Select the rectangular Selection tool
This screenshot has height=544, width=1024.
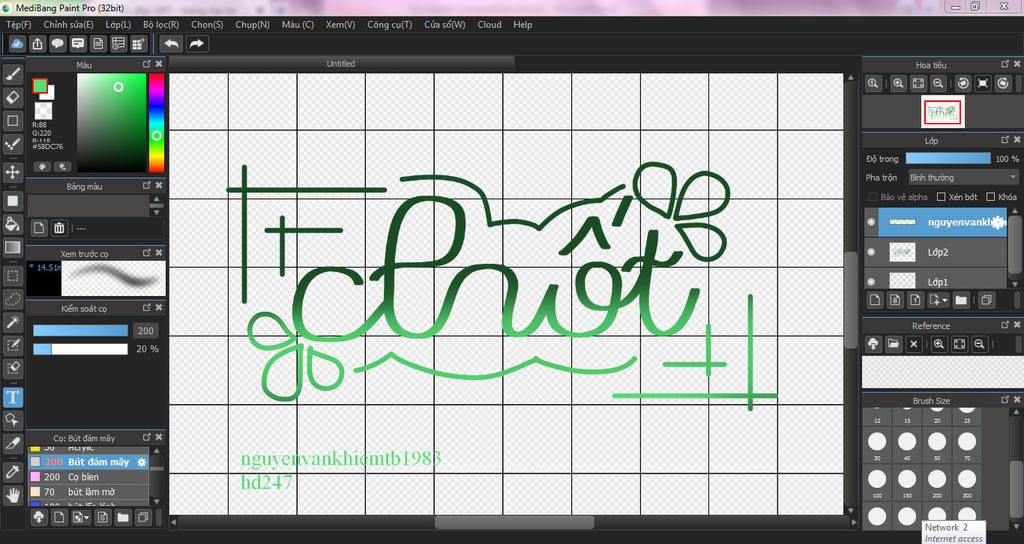[x=12, y=276]
